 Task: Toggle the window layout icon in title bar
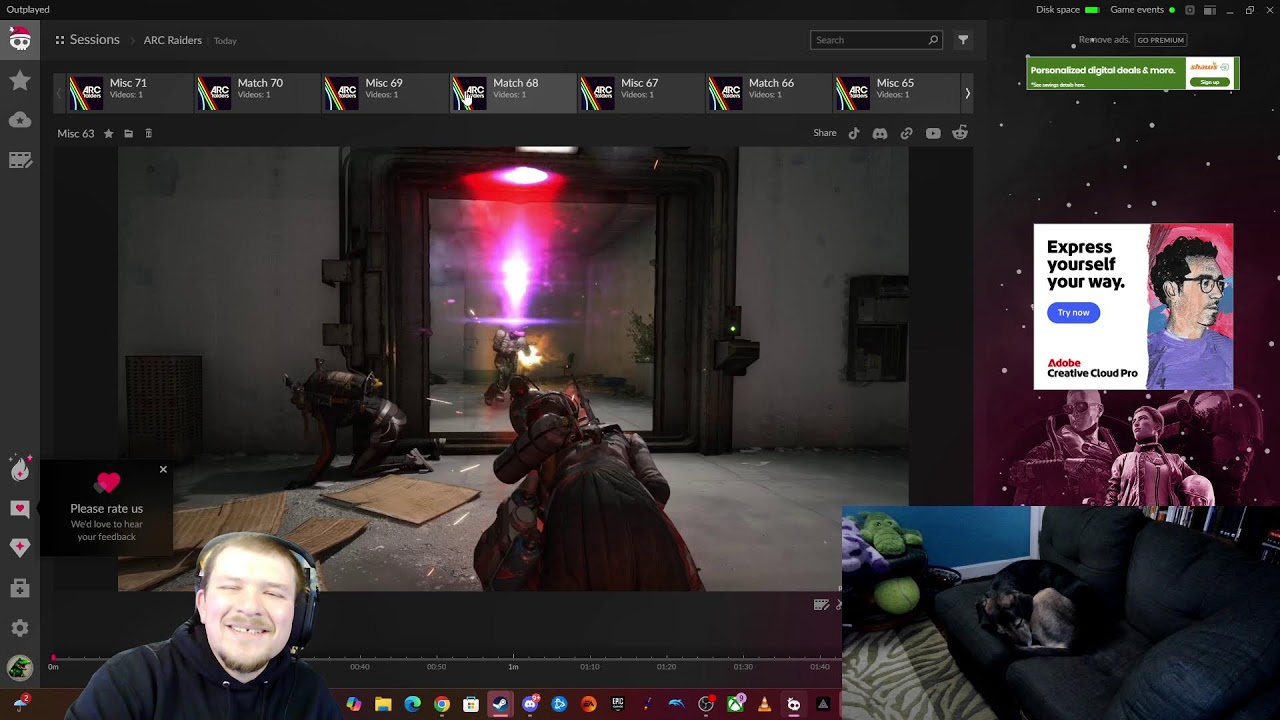point(1209,10)
